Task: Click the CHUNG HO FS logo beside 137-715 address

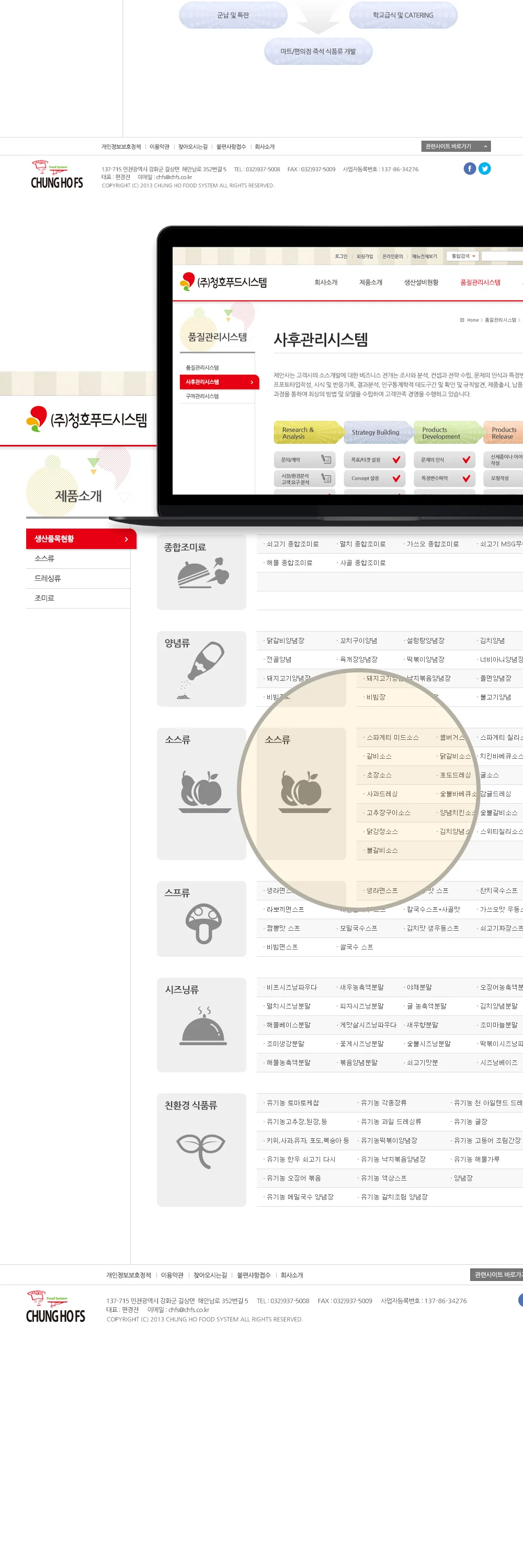Action: click(x=56, y=175)
